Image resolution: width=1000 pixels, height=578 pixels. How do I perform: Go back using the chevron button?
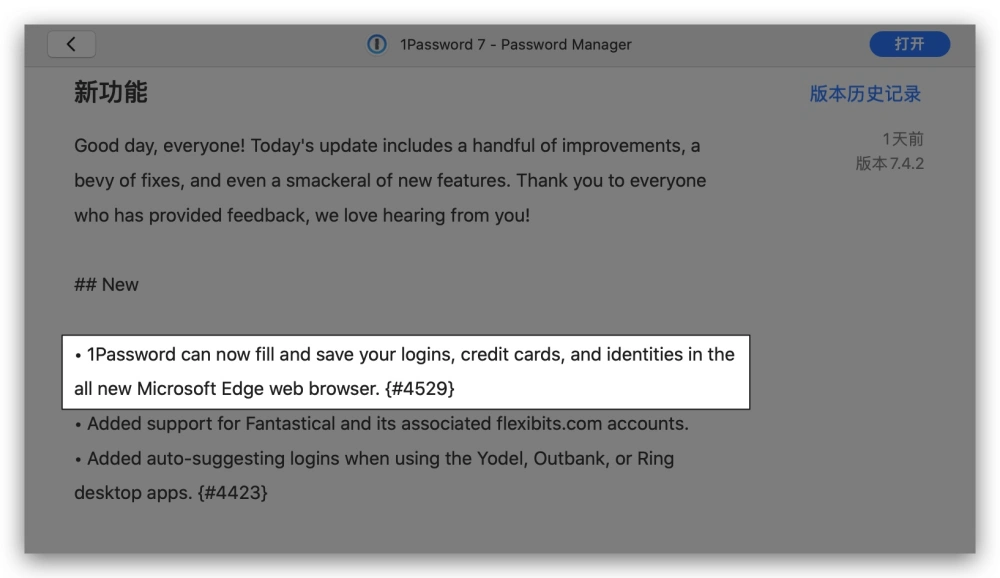coord(71,44)
